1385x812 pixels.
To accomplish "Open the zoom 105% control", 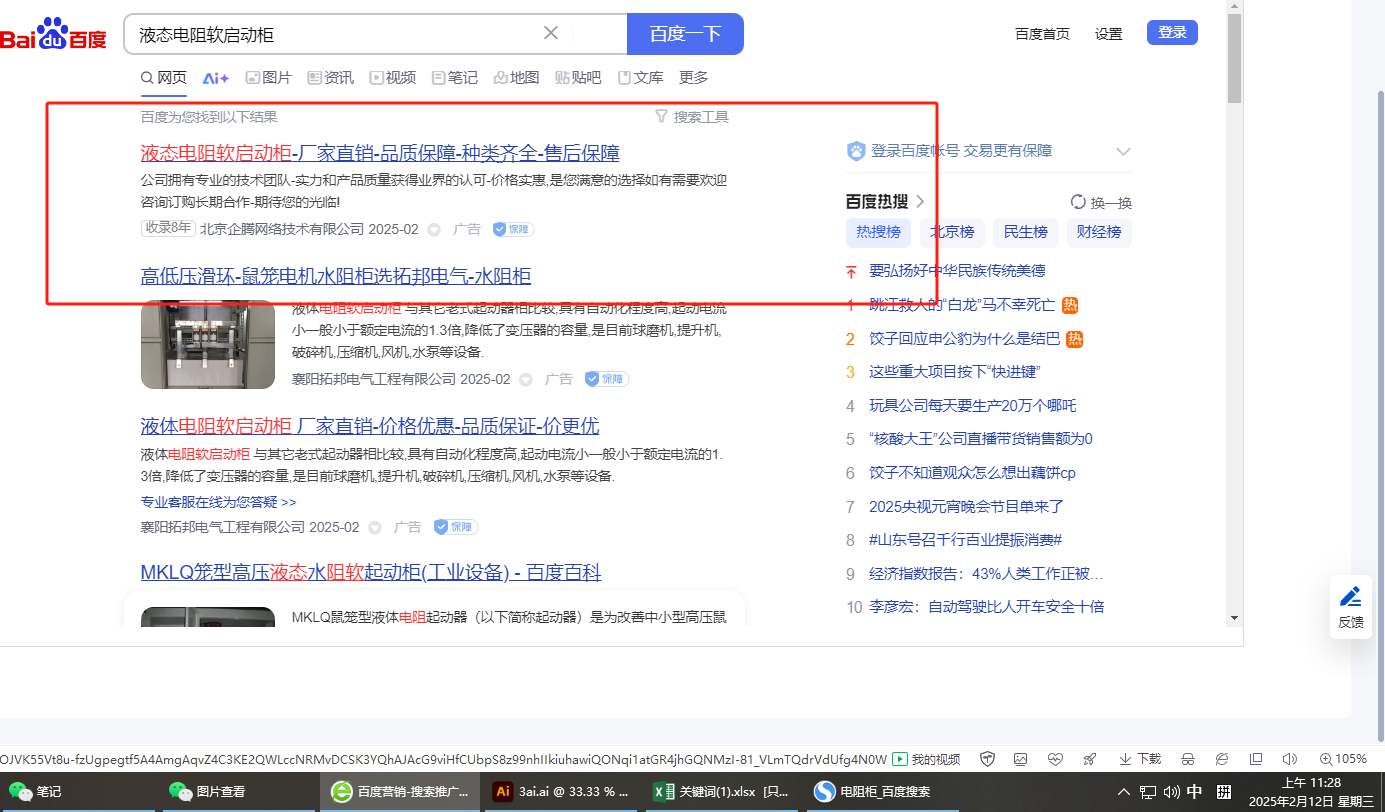I will pos(1342,759).
